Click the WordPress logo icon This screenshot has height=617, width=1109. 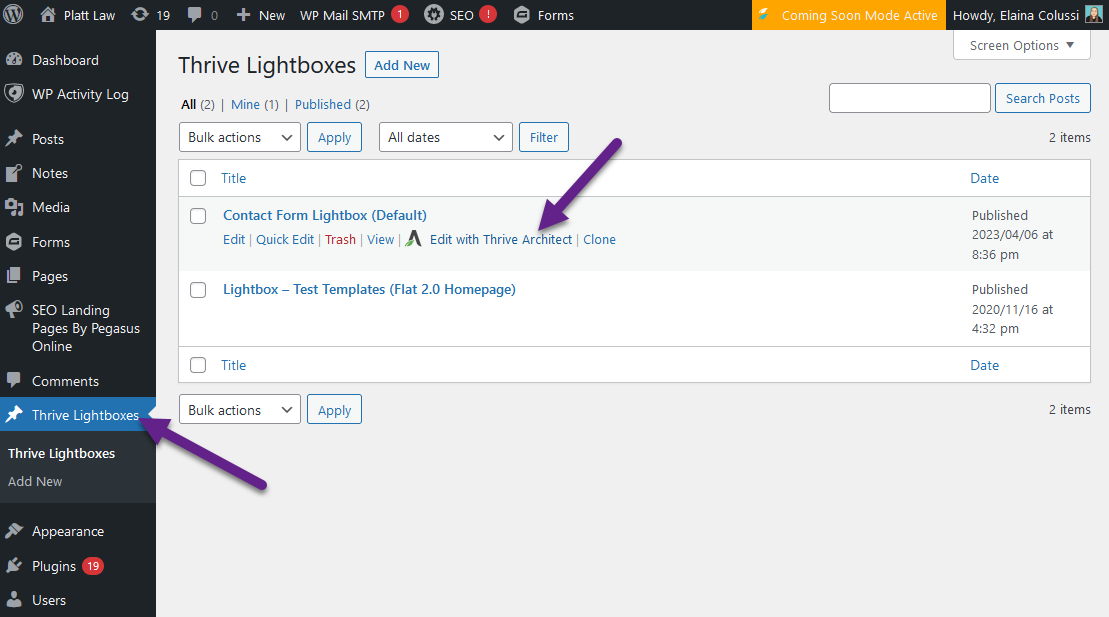pyautogui.click(x=13, y=14)
